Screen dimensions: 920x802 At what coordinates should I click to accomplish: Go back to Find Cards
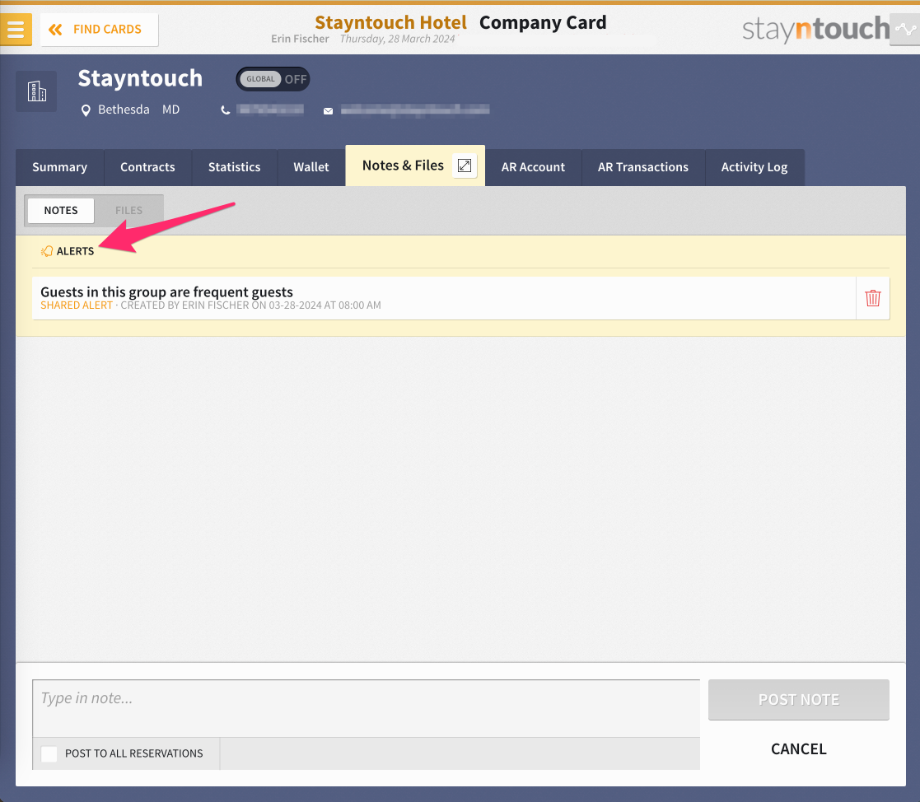tap(99, 29)
